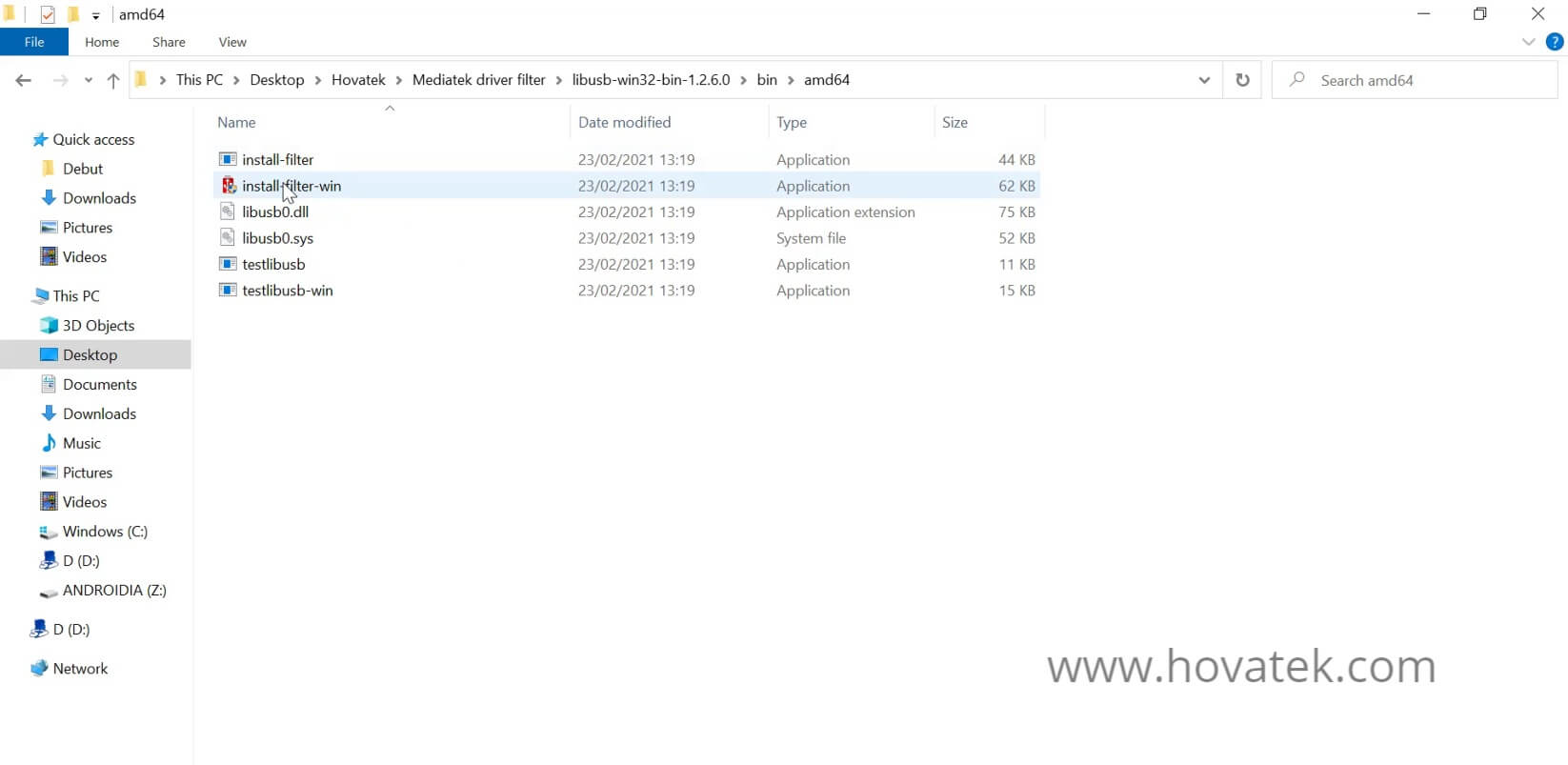The image size is (1568, 765).
Task: Open the File menu
Action: click(x=34, y=42)
